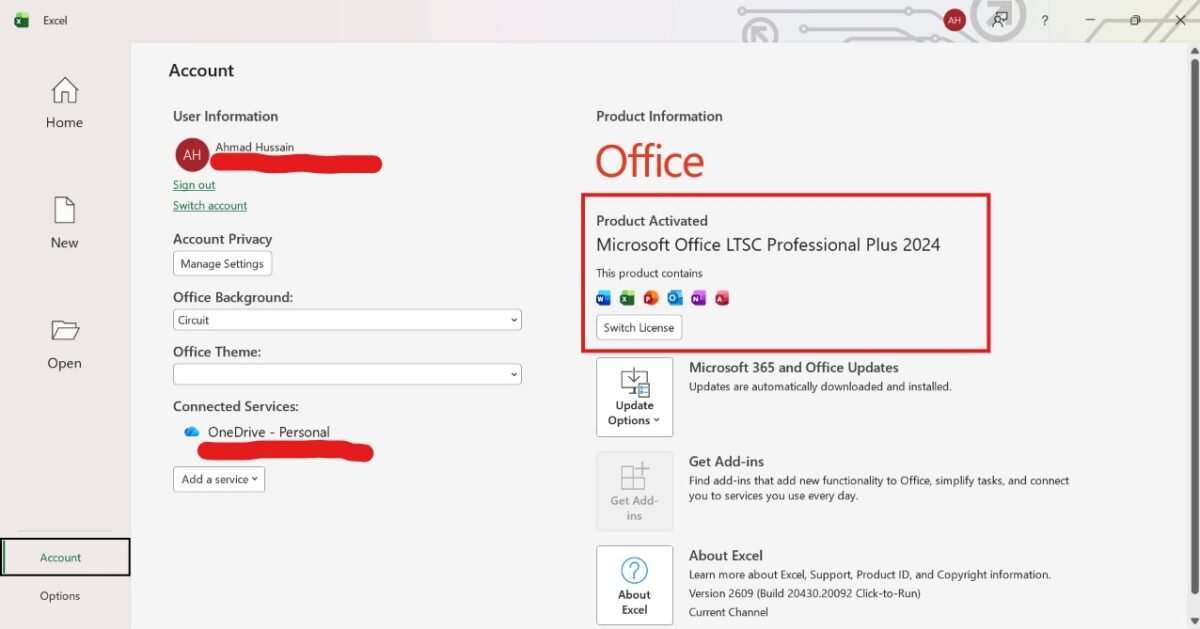Click the Excel icon in product contents
This screenshot has width=1200, height=629.
(627, 298)
